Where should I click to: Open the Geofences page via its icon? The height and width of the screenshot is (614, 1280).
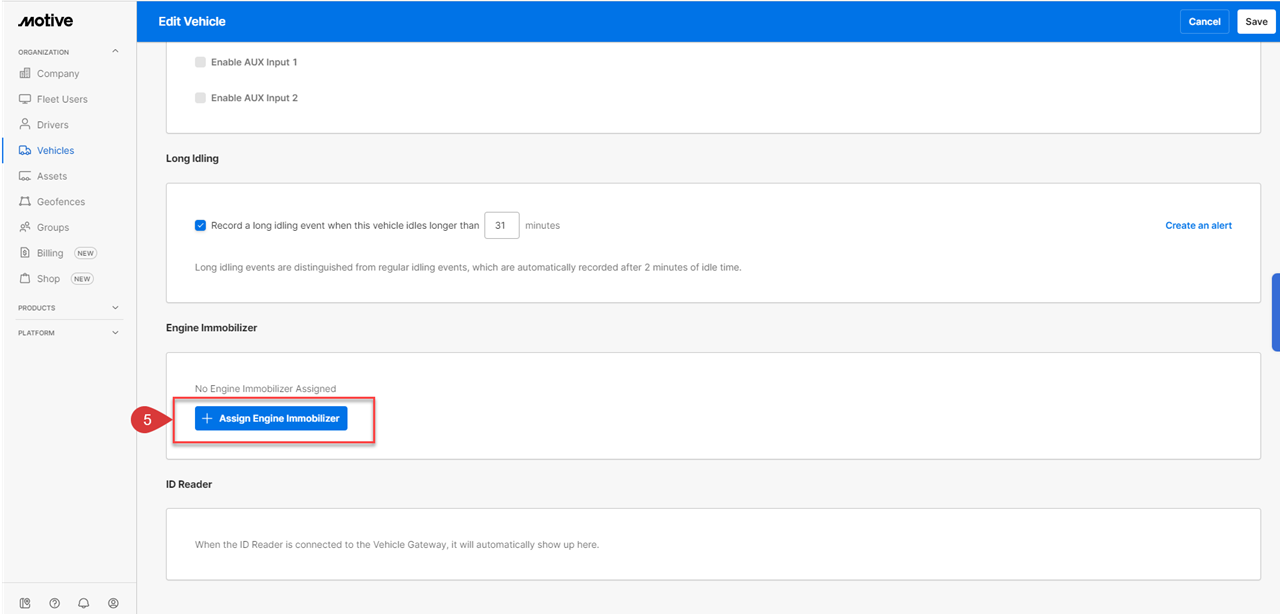pos(24,201)
